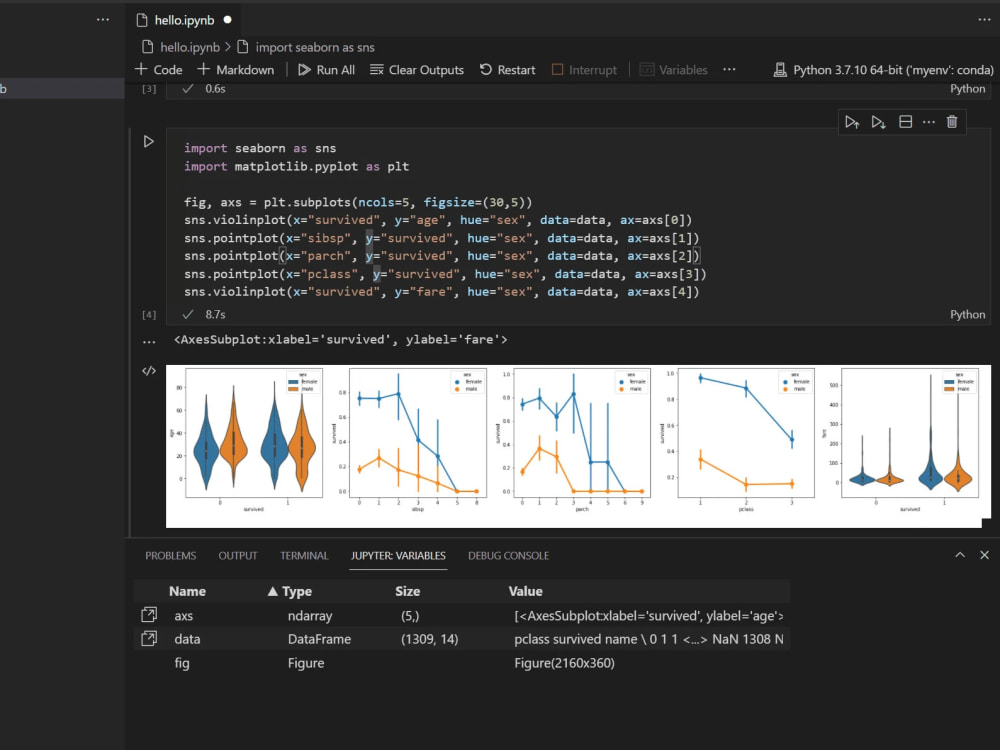Execute cell and below icon
This screenshot has height=750, width=1000.
coord(878,122)
